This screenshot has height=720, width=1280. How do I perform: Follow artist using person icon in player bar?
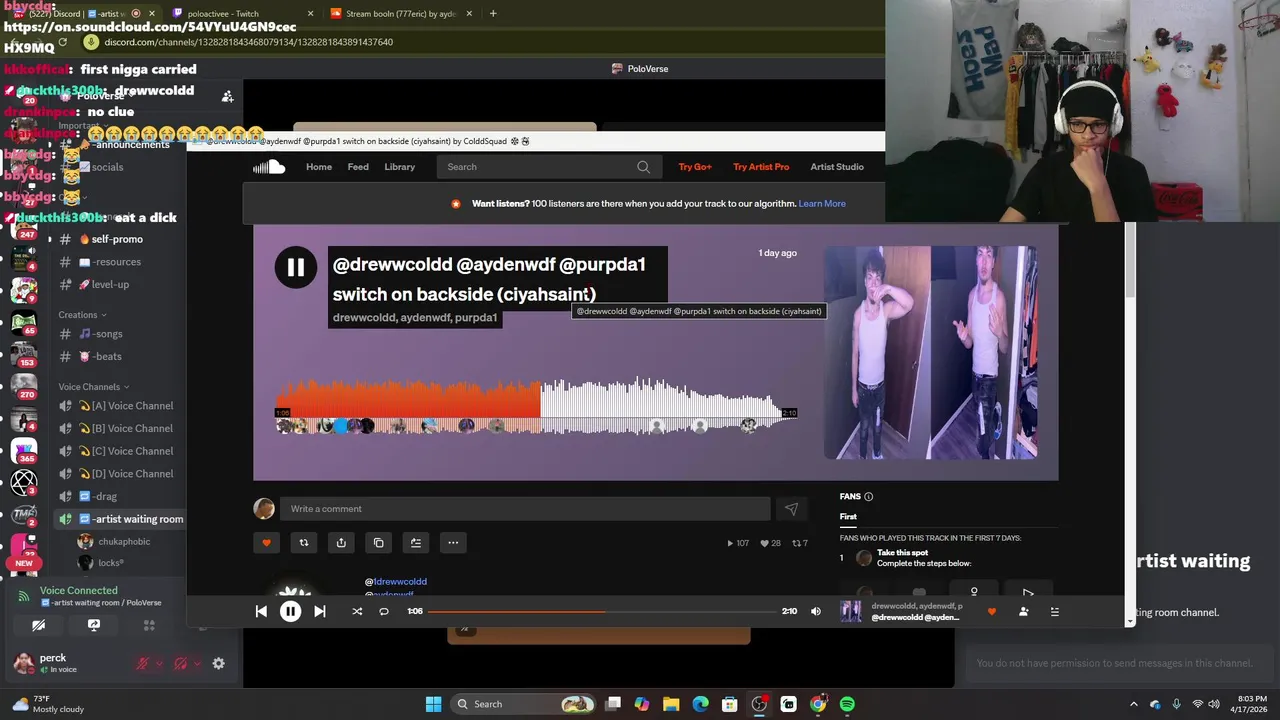point(1023,611)
